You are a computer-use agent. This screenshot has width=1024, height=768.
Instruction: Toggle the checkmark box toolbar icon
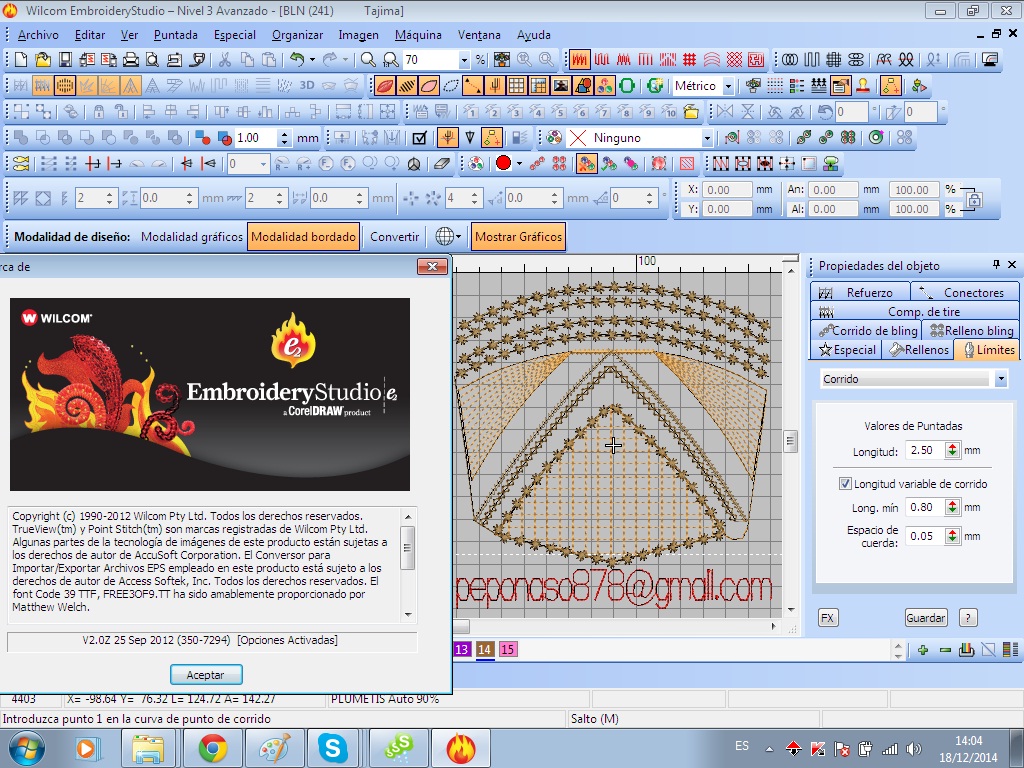point(420,138)
